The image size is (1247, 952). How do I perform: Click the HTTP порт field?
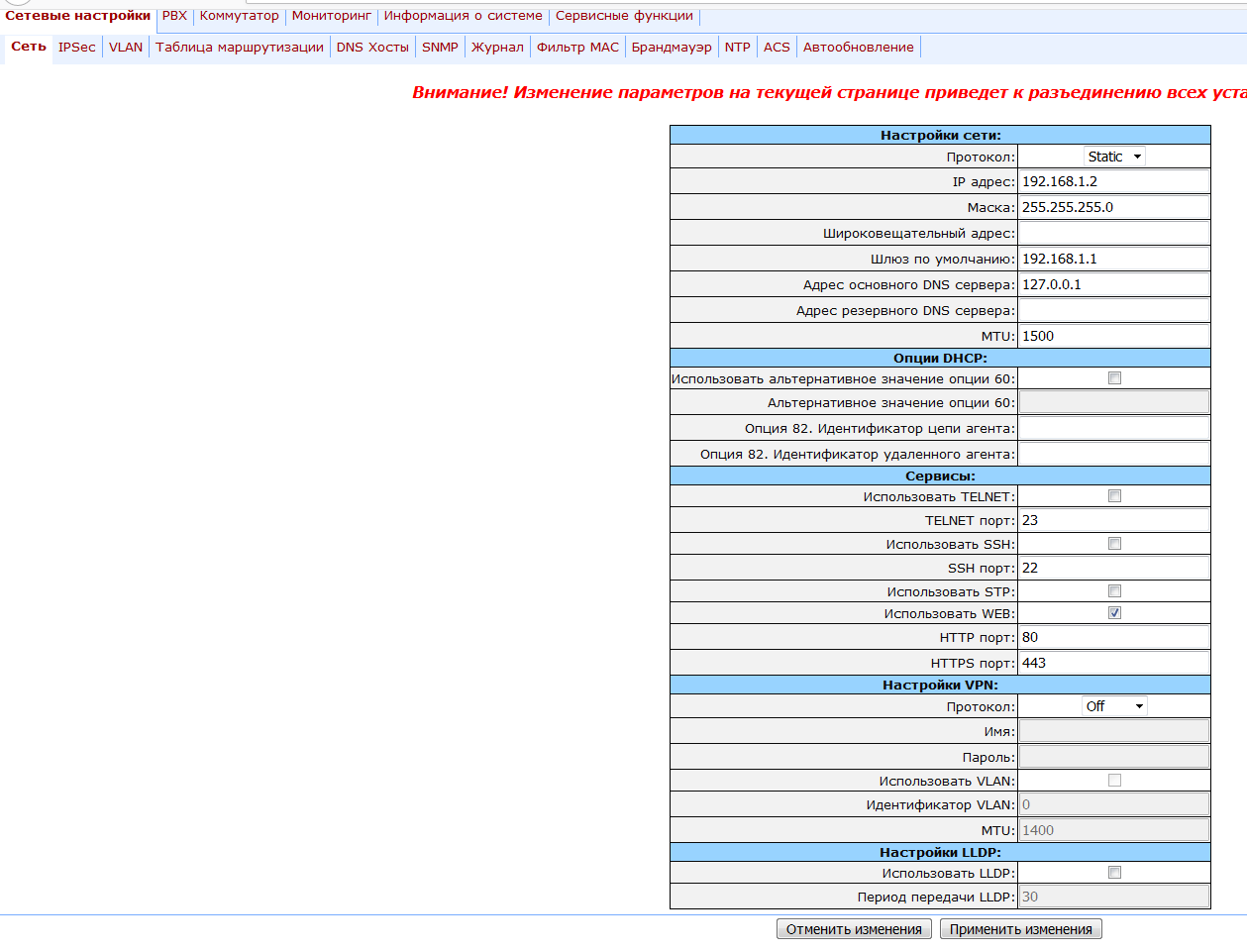click(1114, 637)
